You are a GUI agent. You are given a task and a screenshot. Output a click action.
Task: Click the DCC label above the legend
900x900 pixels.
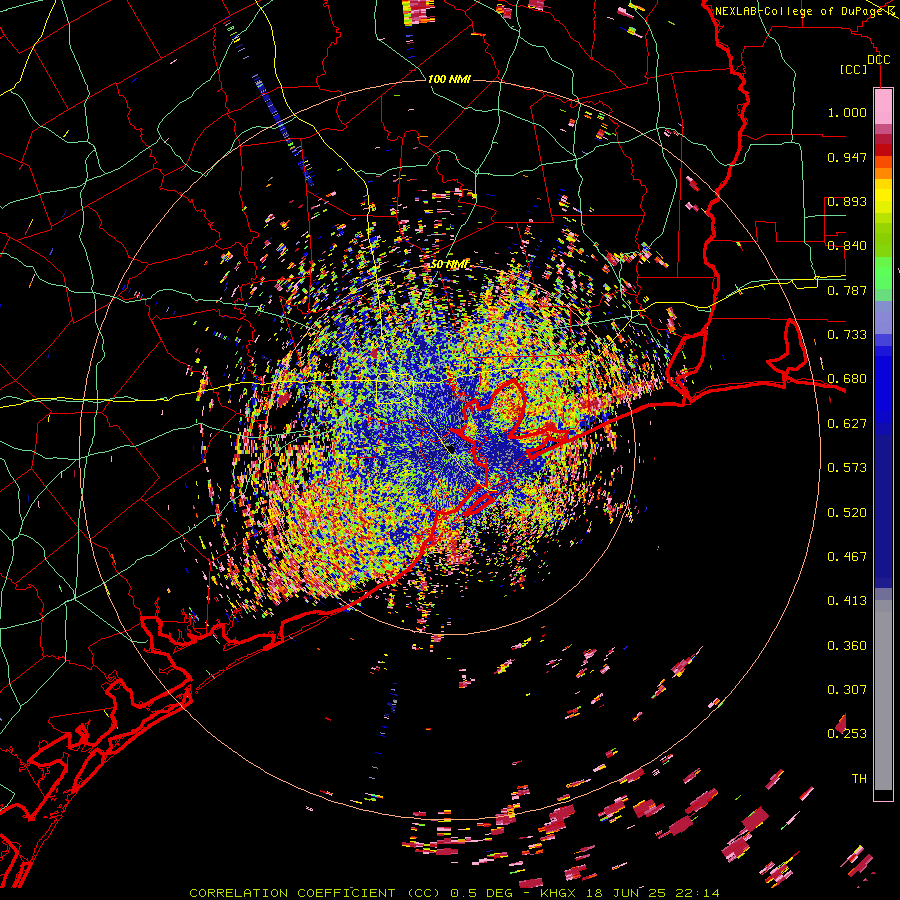pyautogui.click(x=878, y=60)
